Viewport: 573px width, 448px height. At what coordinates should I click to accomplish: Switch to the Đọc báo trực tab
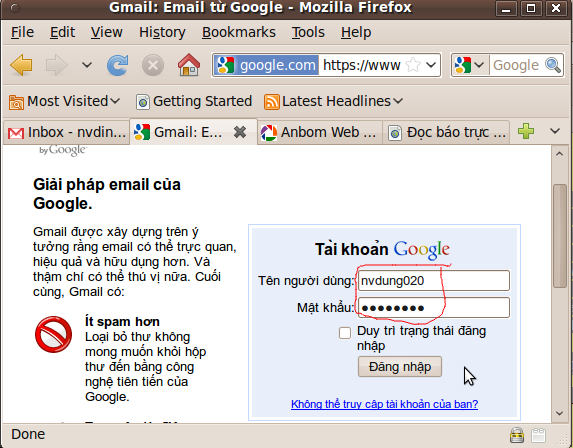[446, 132]
